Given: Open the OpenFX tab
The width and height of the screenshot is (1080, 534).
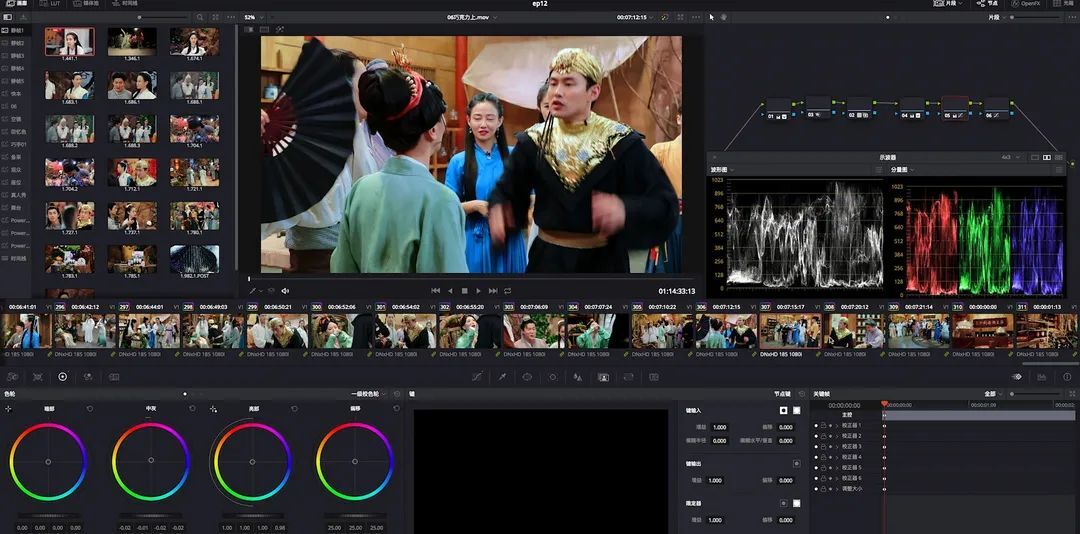Looking at the screenshot, I should click(1026, 3).
